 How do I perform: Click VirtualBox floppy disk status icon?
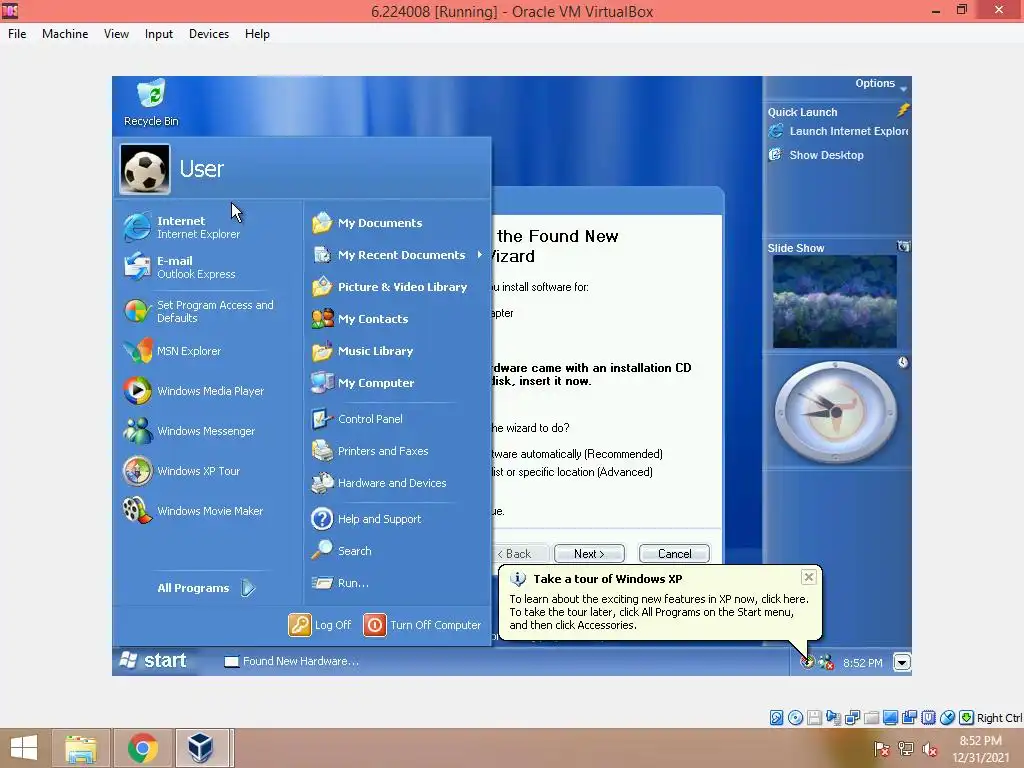pyautogui.click(x=814, y=718)
